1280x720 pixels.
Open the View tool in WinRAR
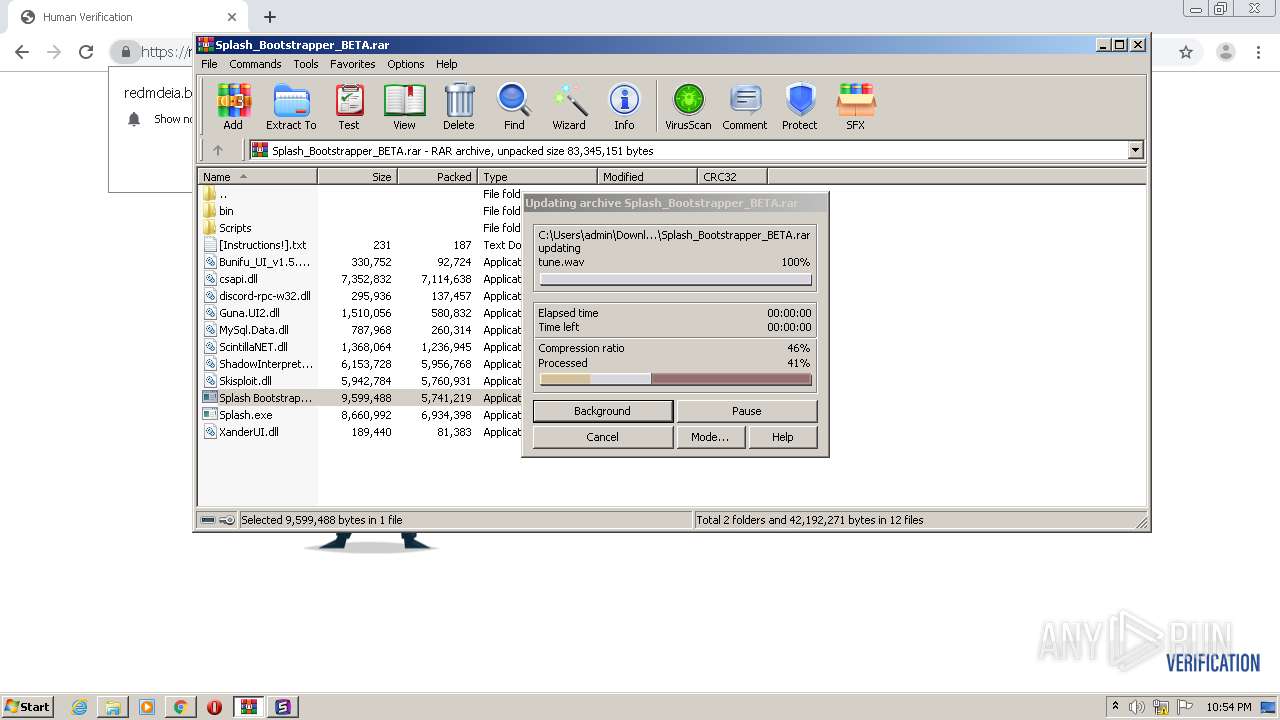tap(404, 107)
